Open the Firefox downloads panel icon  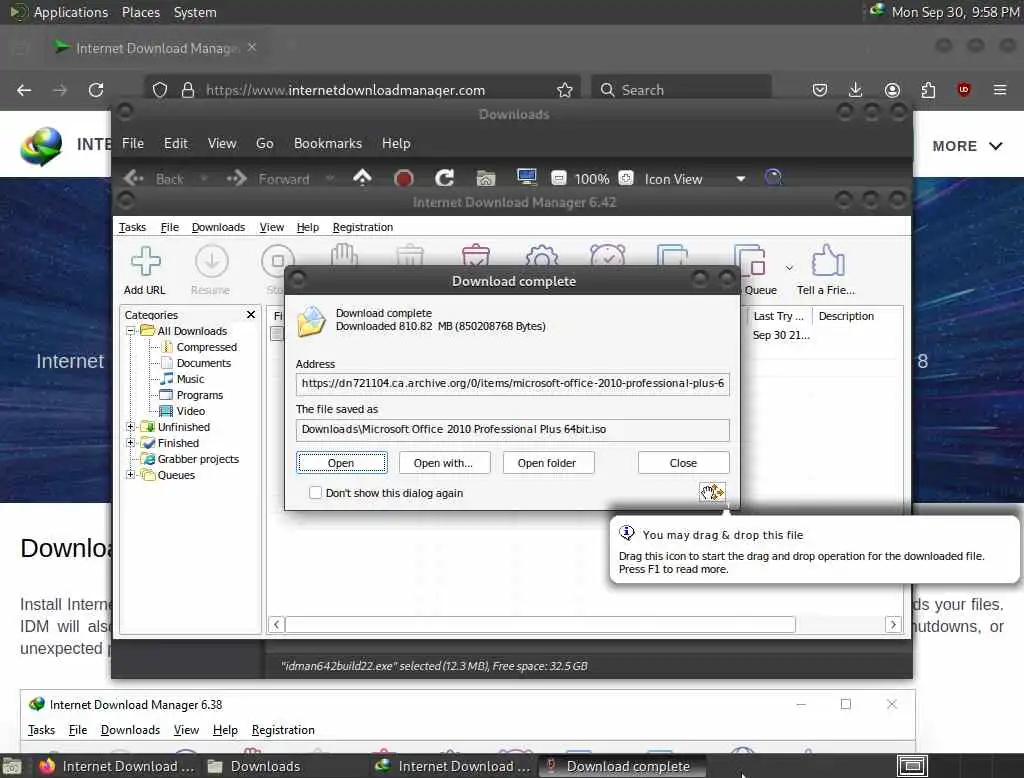coord(856,89)
